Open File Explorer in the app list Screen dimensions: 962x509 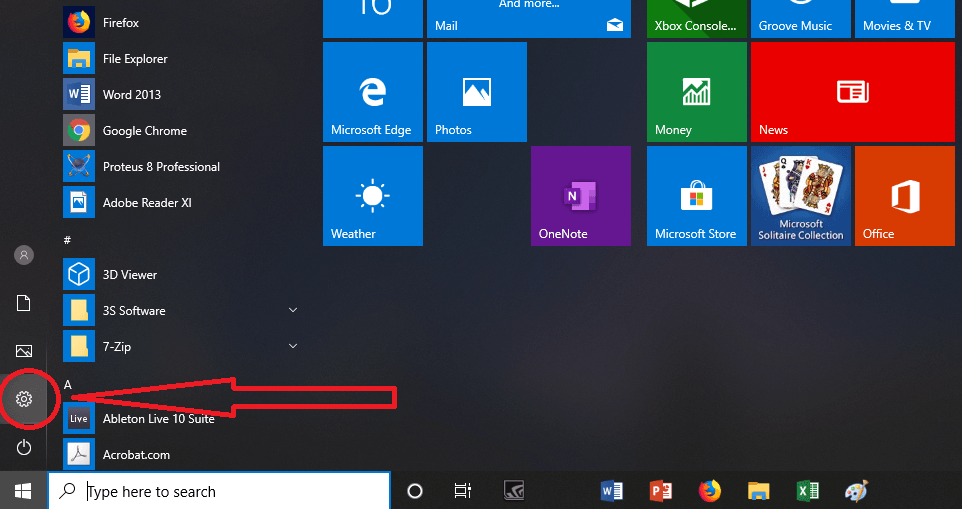tap(181, 59)
